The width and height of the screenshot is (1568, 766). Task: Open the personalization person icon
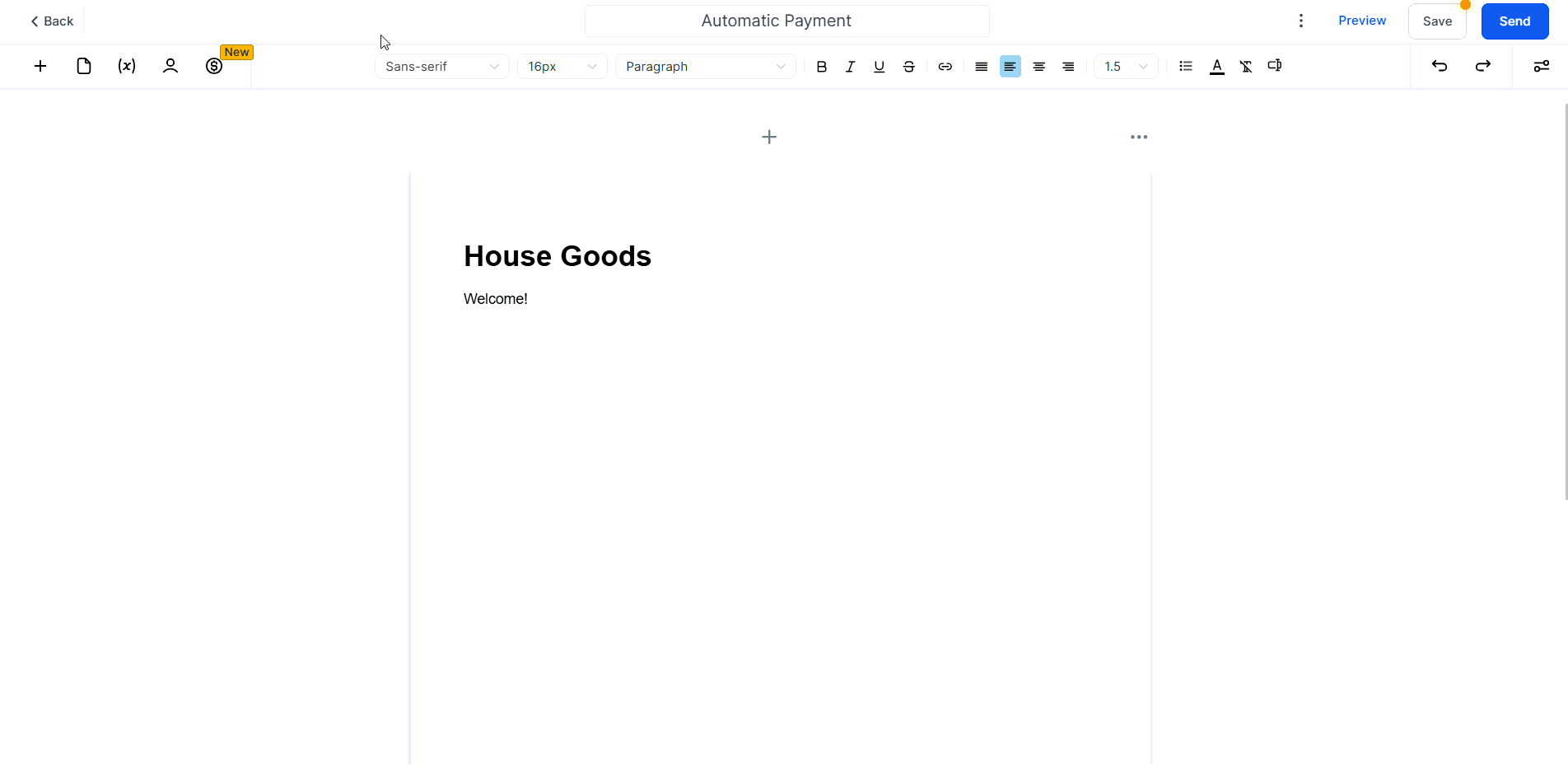(x=170, y=66)
